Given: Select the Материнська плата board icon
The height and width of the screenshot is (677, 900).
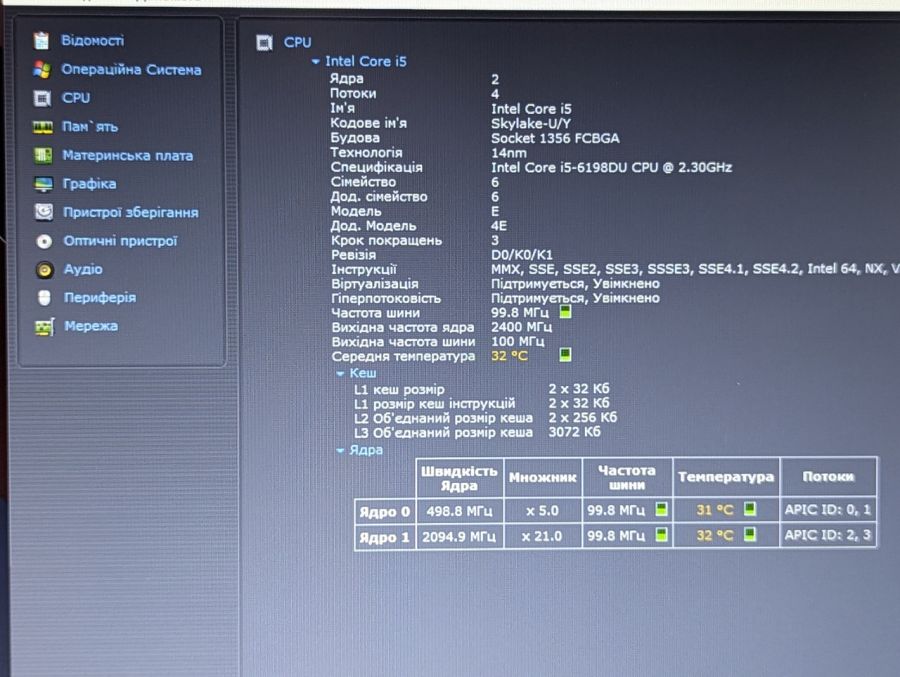Looking at the screenshot, I should point(43,155).
